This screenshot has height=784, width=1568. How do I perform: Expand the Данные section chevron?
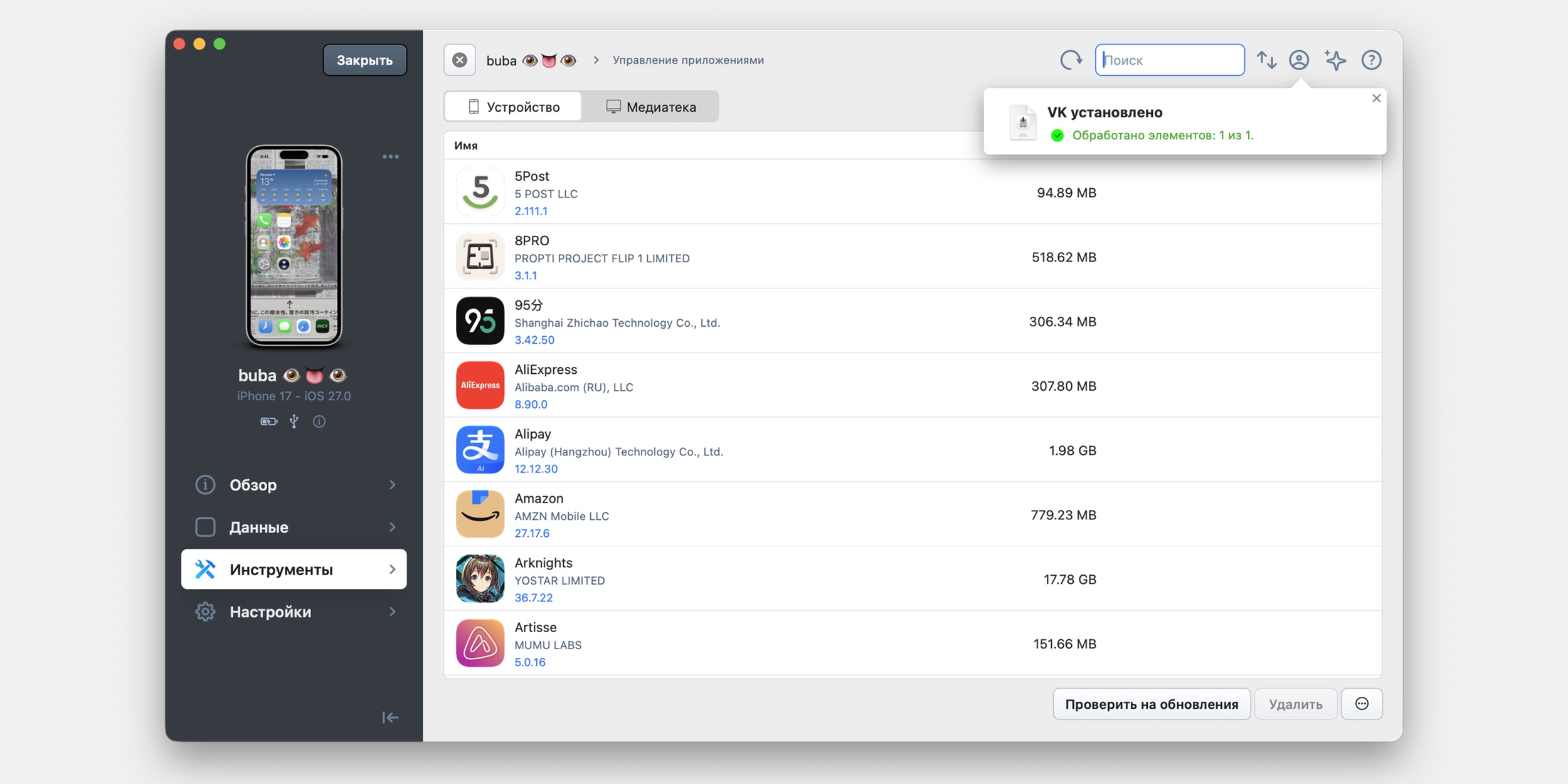point(393,527)
